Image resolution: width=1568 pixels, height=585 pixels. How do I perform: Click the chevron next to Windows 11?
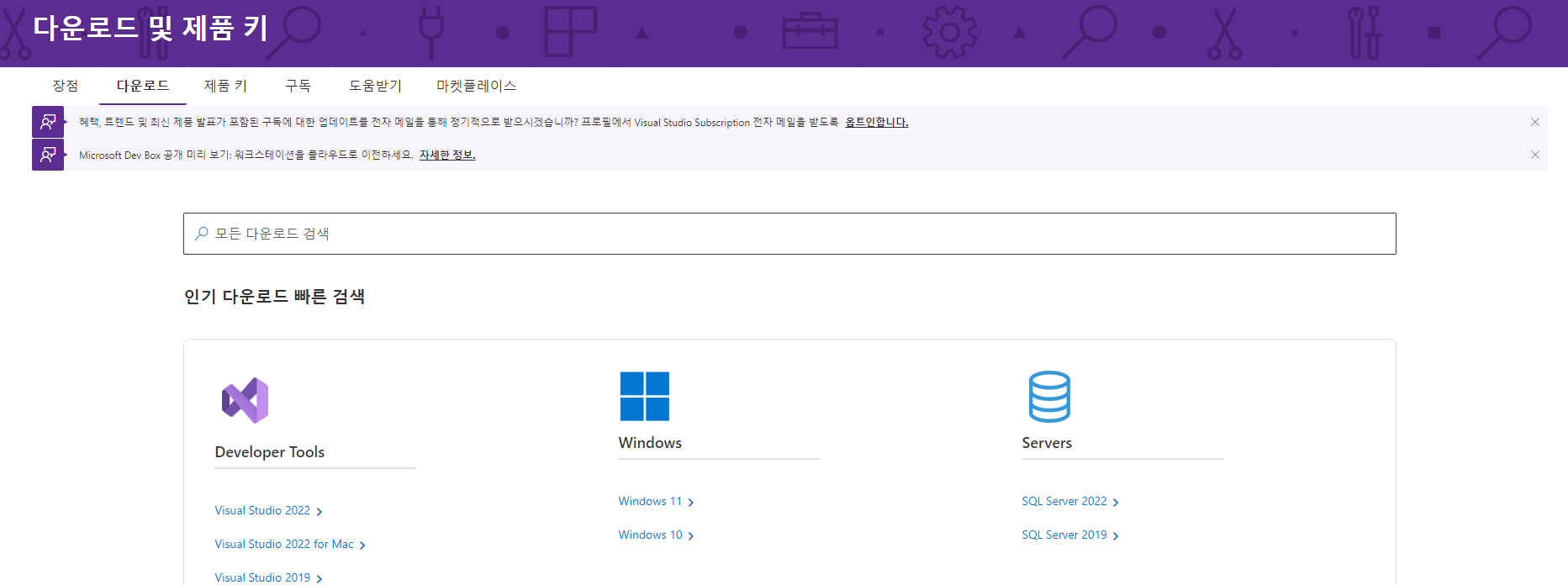pyautogui.click(x=691, y=503)
